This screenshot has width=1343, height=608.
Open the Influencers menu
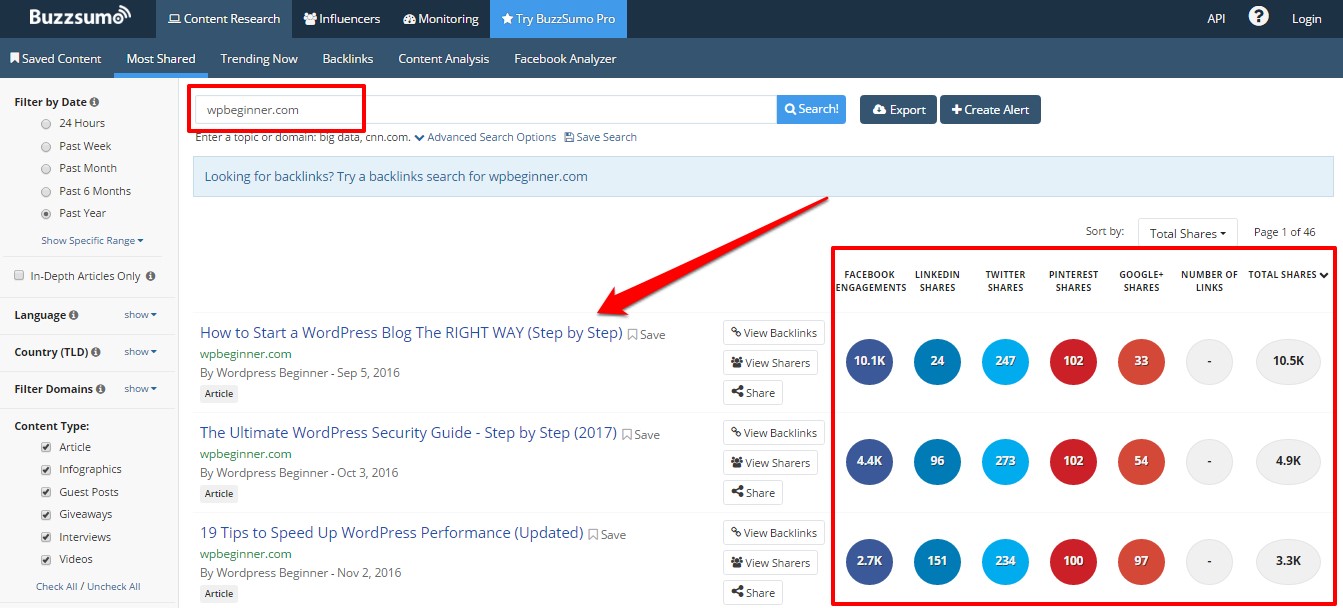click(342, 19)
